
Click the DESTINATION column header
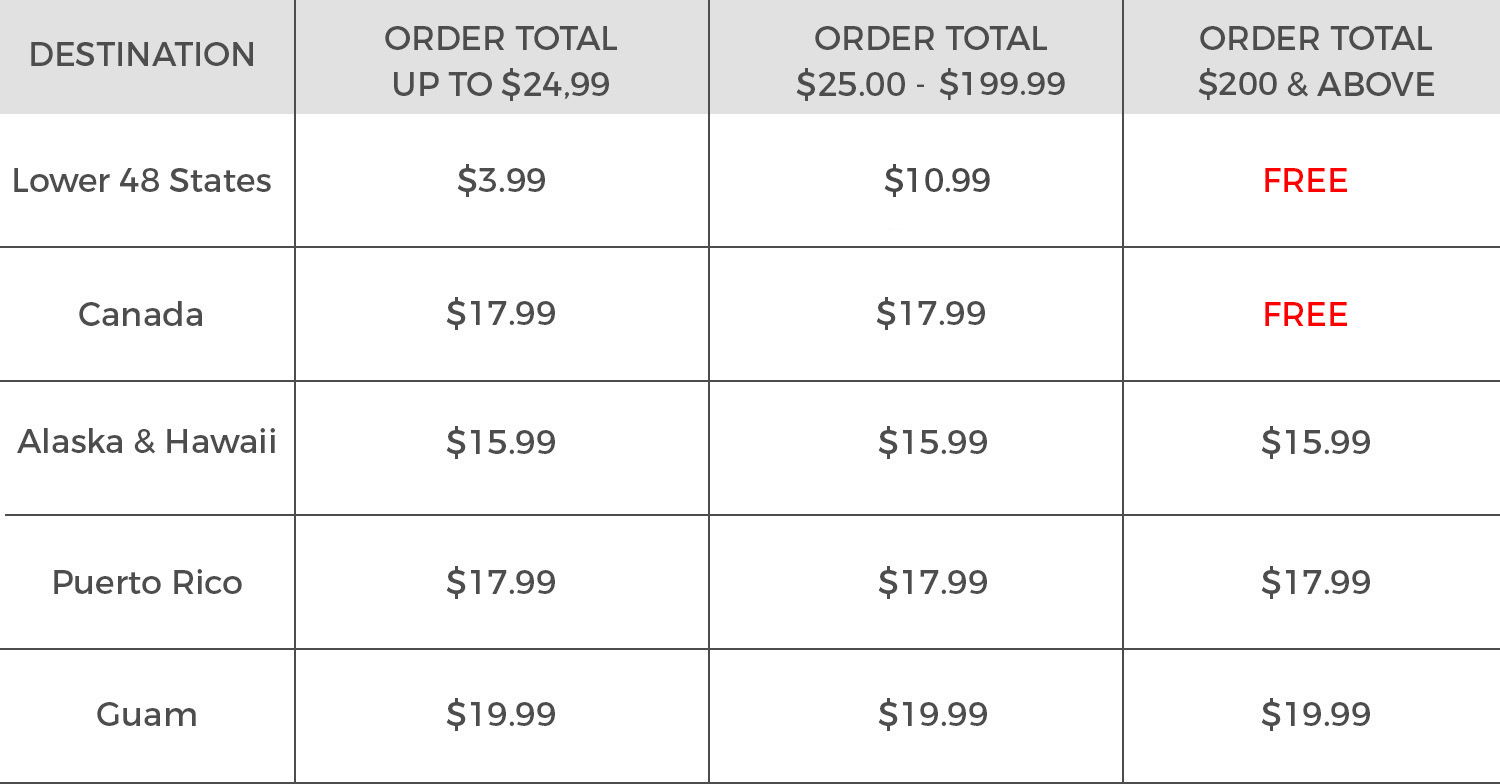point(142,54)
